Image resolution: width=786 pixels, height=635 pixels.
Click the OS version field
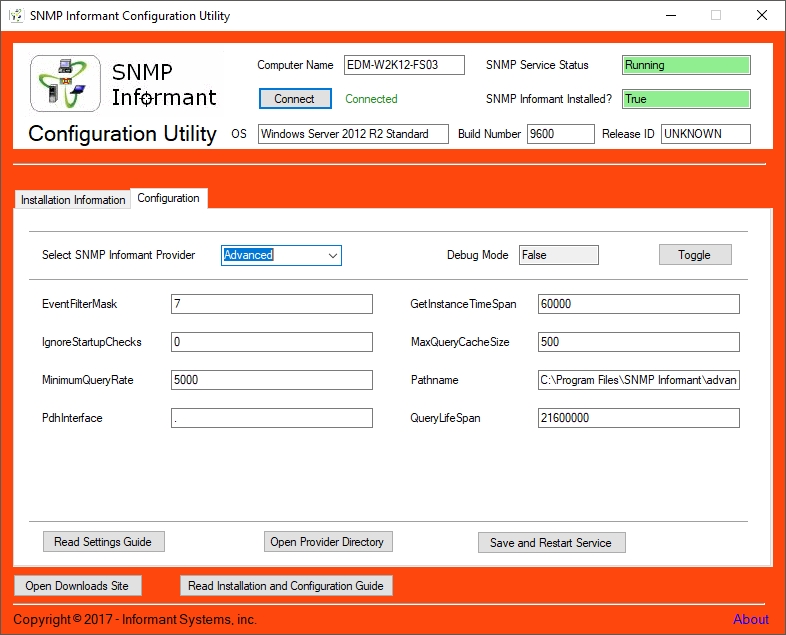click(x=353, y=134)
